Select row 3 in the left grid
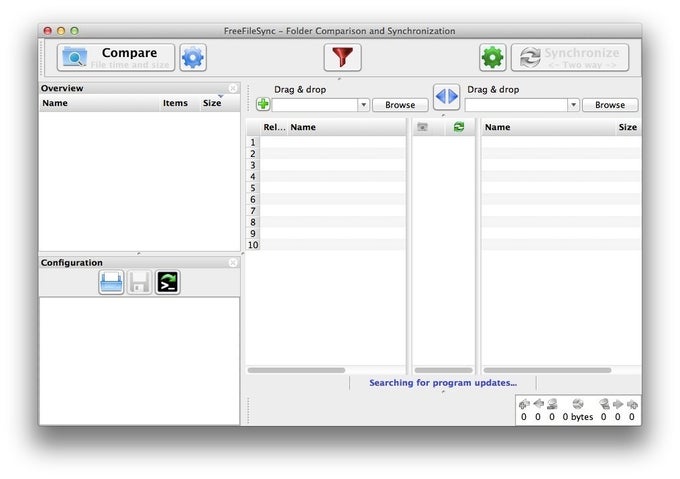The height and width of the screenshot is (479, 680). point(326,165)
